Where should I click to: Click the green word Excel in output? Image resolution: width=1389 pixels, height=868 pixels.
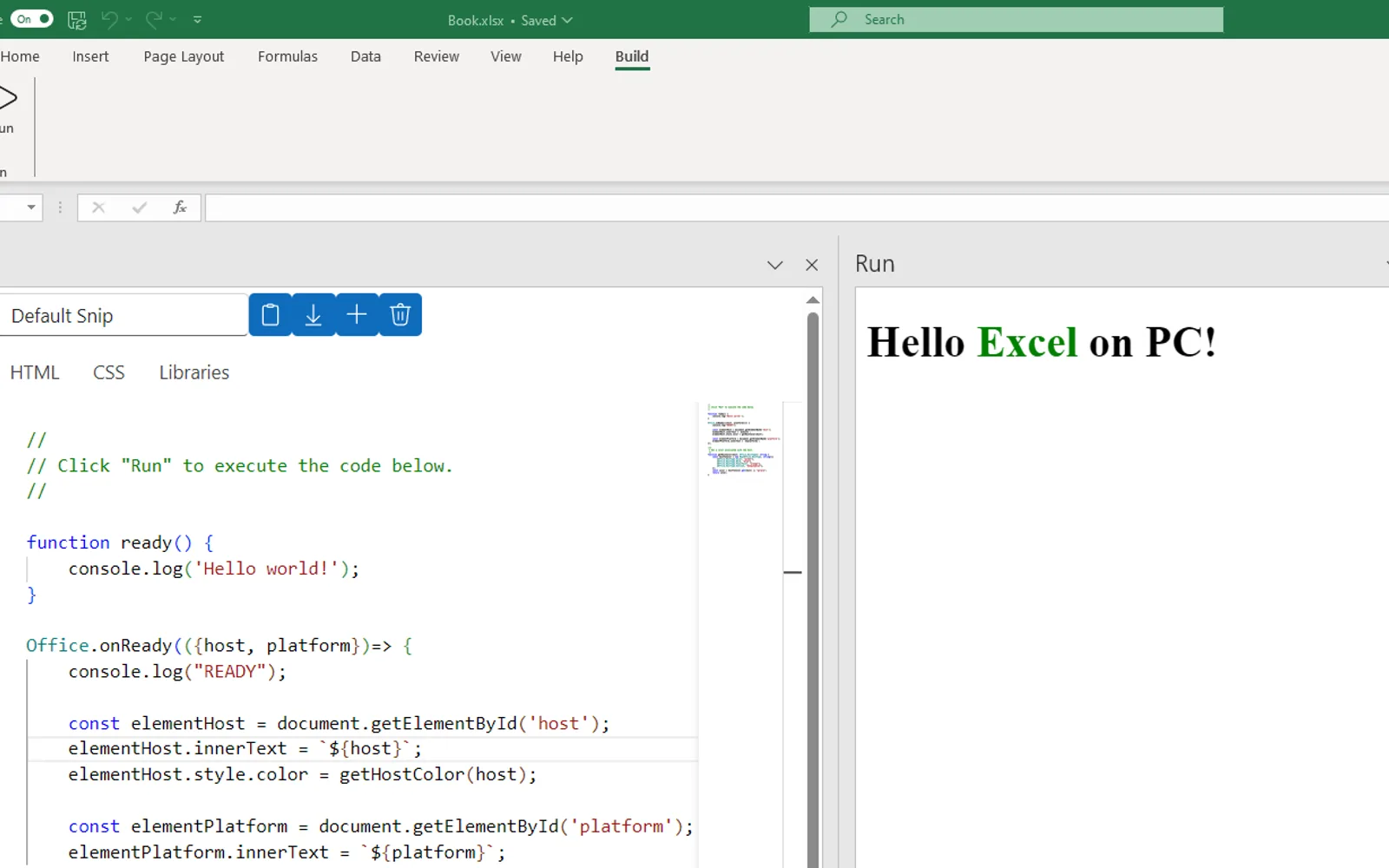(1027, 342)
